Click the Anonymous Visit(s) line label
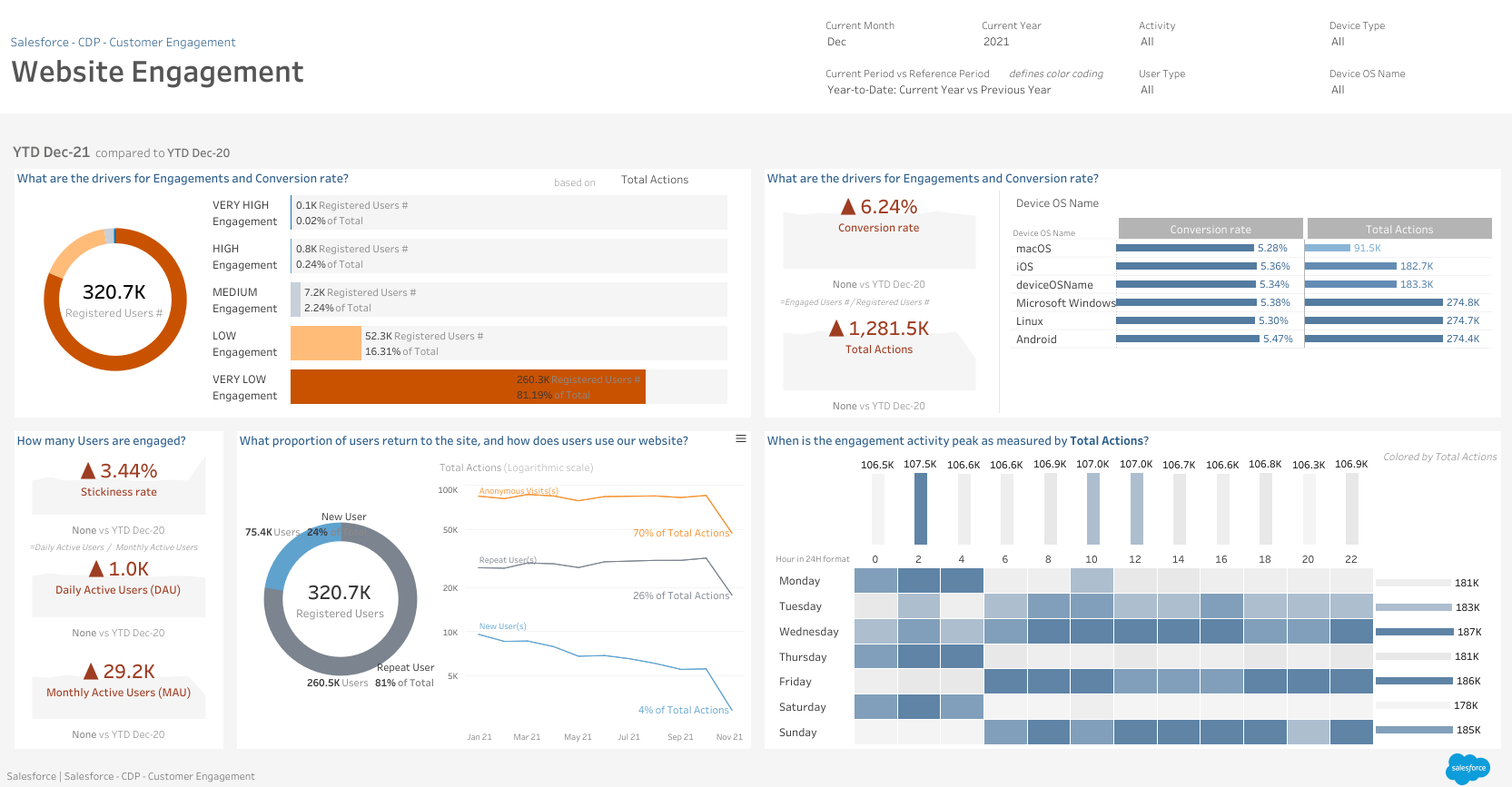This screenshot has height=787, width=1512. coord(519,491)
